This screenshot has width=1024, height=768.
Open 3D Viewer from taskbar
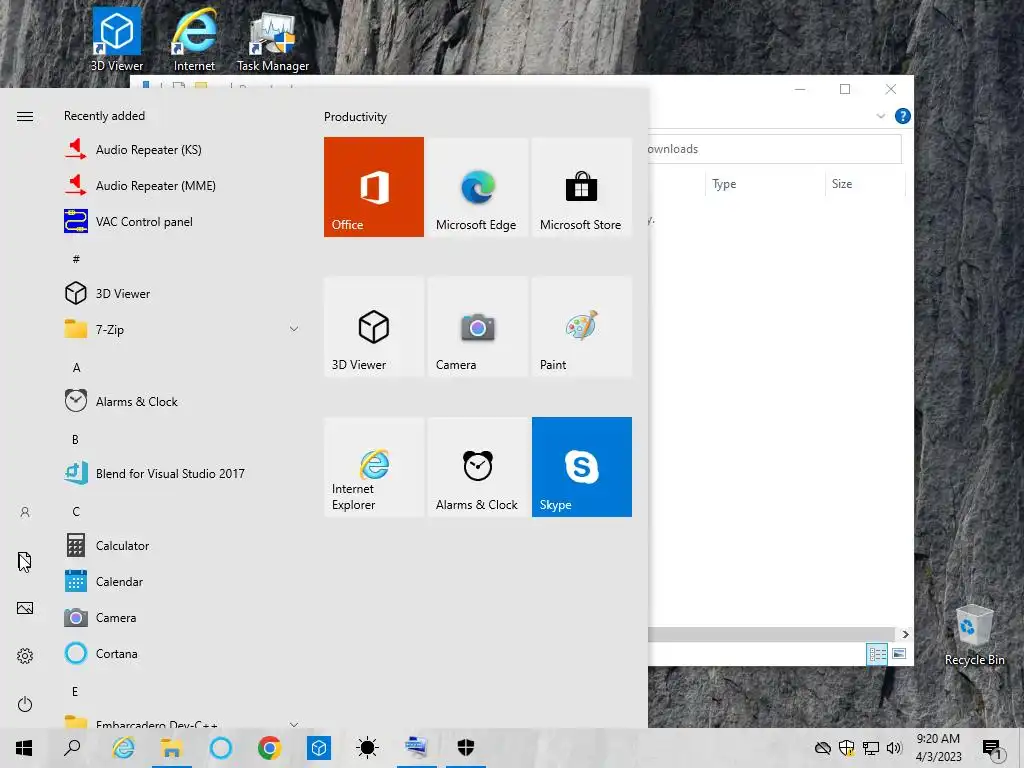point(319,748)
